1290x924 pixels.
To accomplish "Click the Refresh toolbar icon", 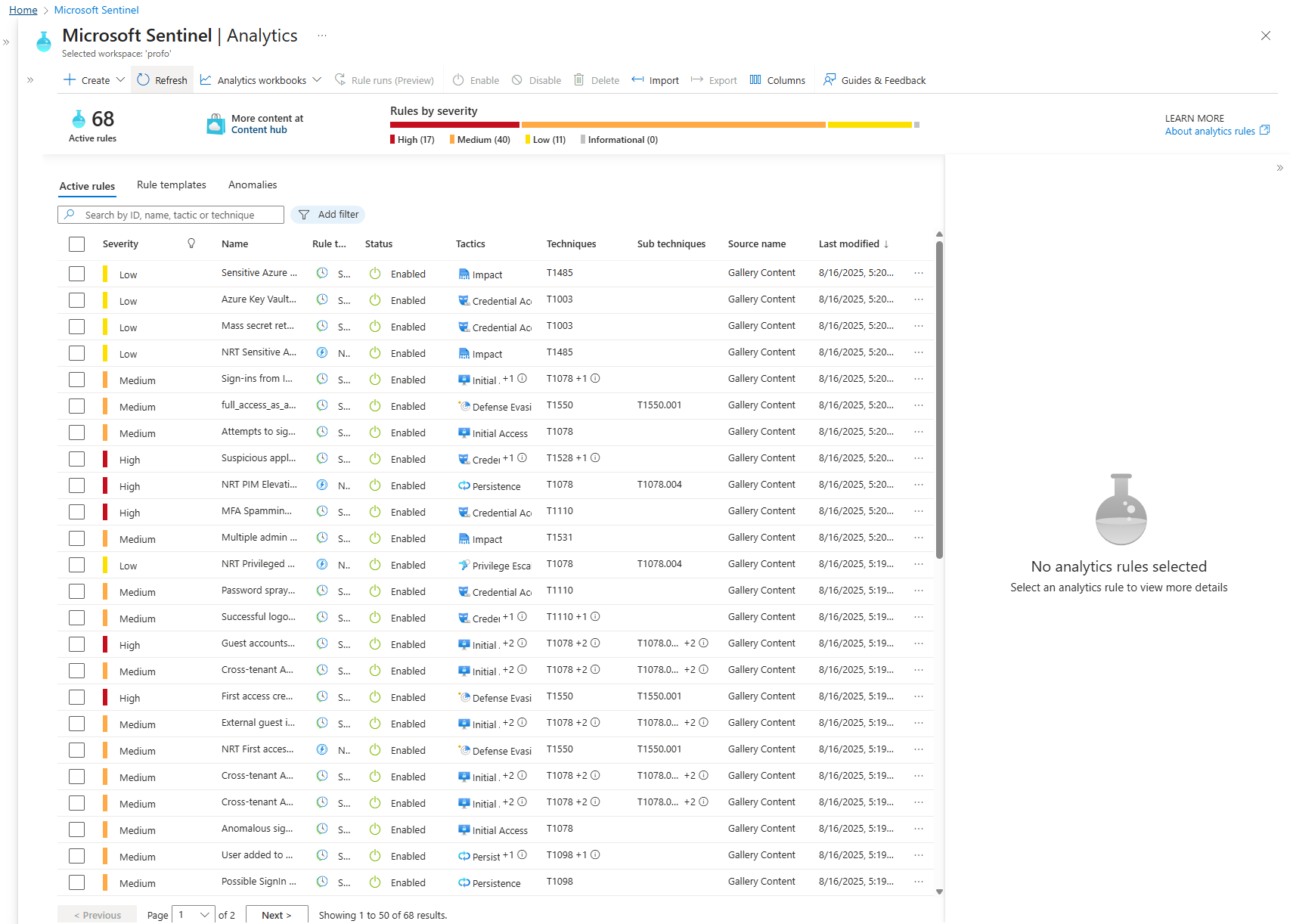I will [144, 79].
